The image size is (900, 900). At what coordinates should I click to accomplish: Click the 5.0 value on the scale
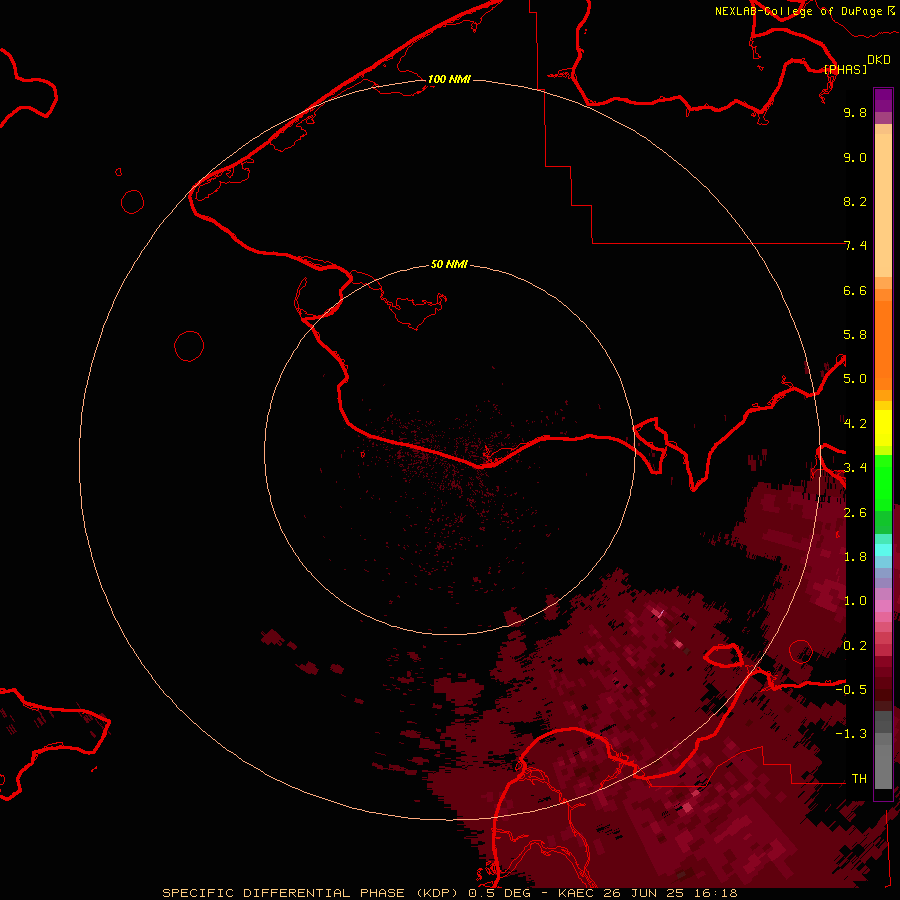pyautogui.click(x=855, y=379)
